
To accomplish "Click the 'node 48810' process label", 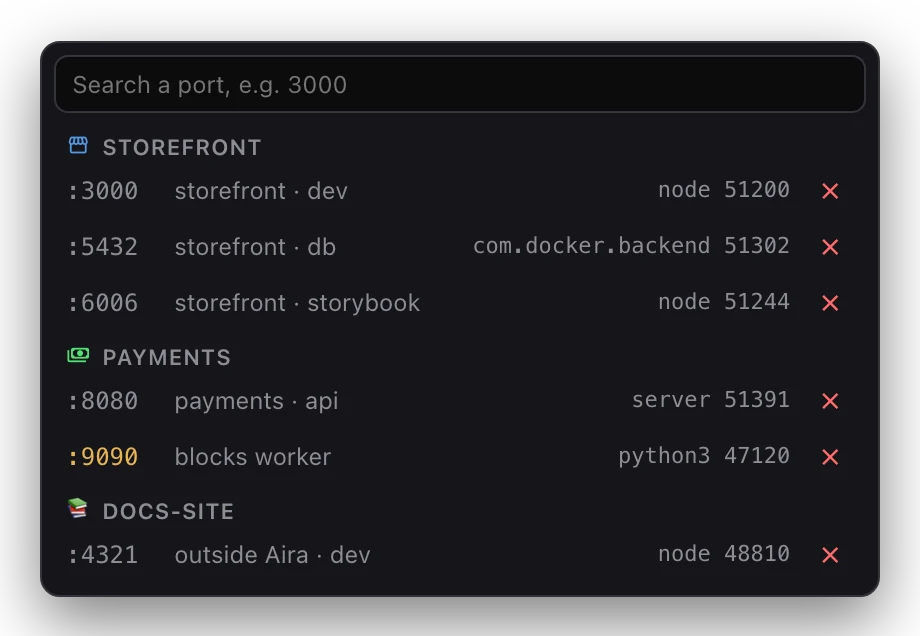I will (723, 553).
